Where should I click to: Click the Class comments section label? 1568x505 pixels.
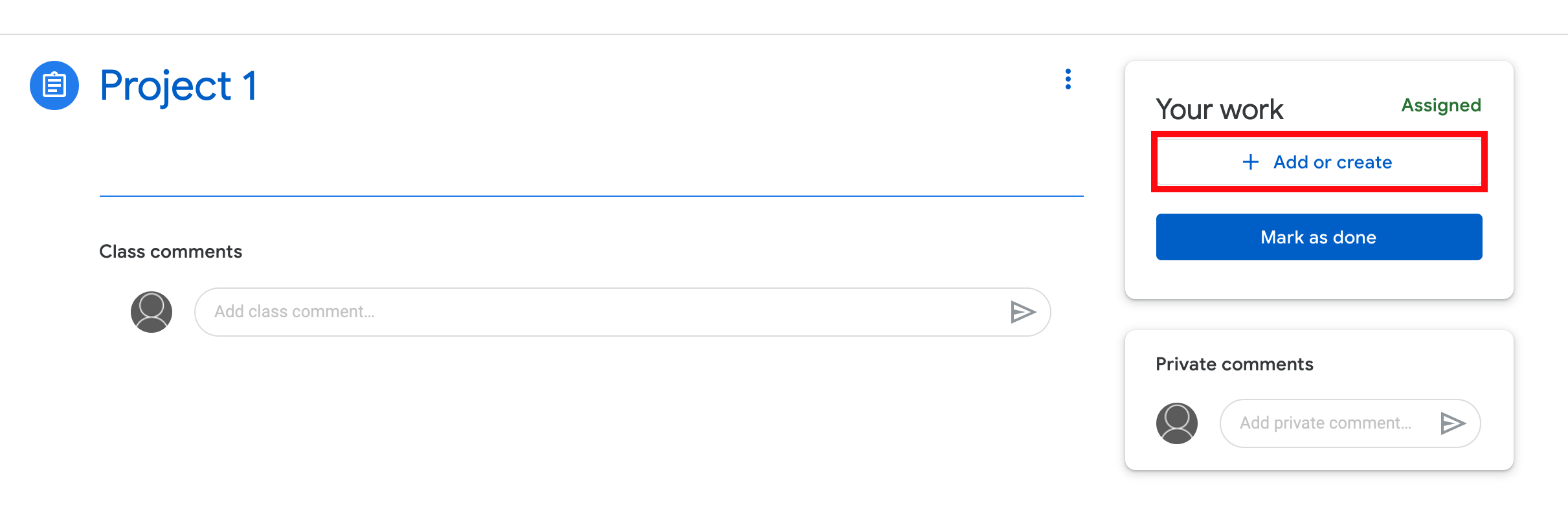[170, 251]
